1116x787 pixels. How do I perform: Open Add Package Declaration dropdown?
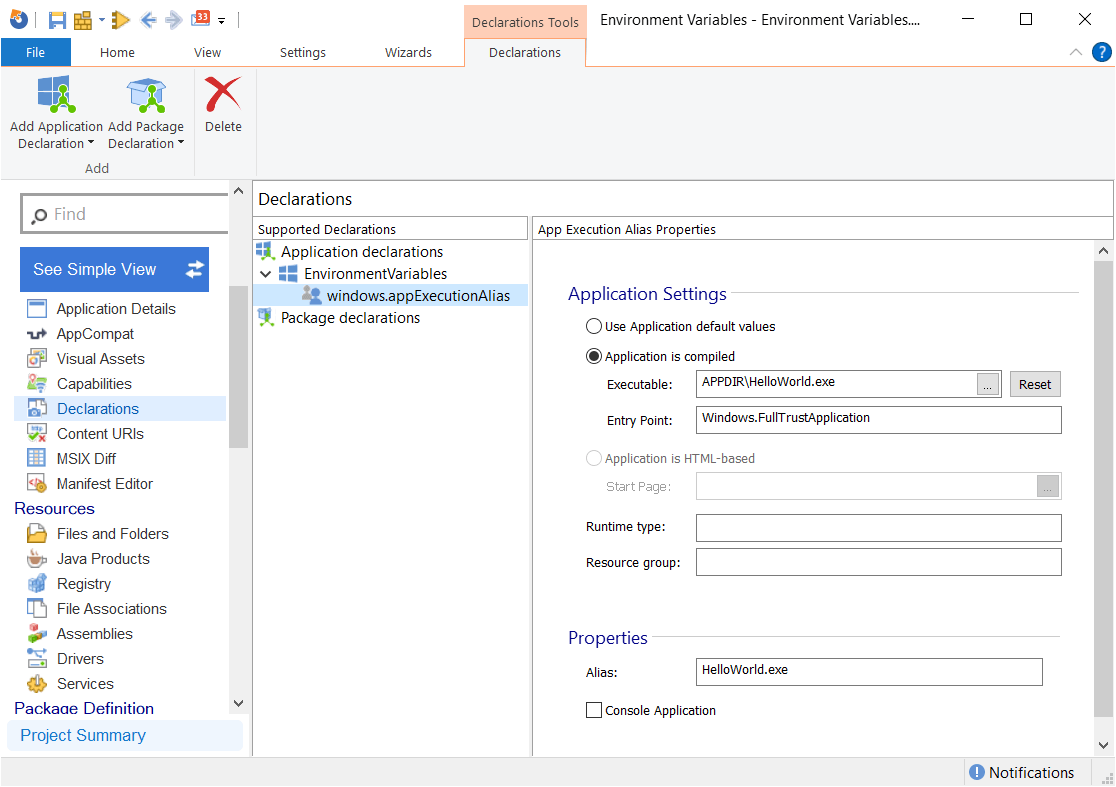146,134
